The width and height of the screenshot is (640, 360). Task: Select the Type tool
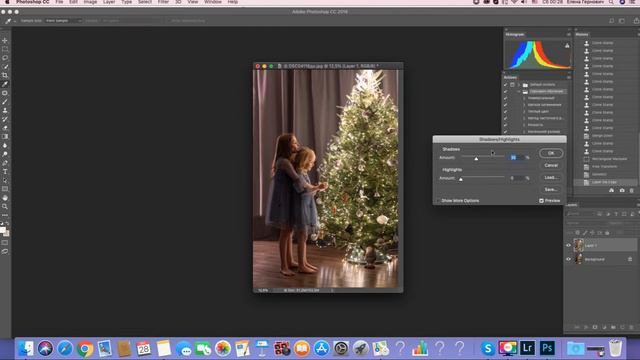pos(5,171)
